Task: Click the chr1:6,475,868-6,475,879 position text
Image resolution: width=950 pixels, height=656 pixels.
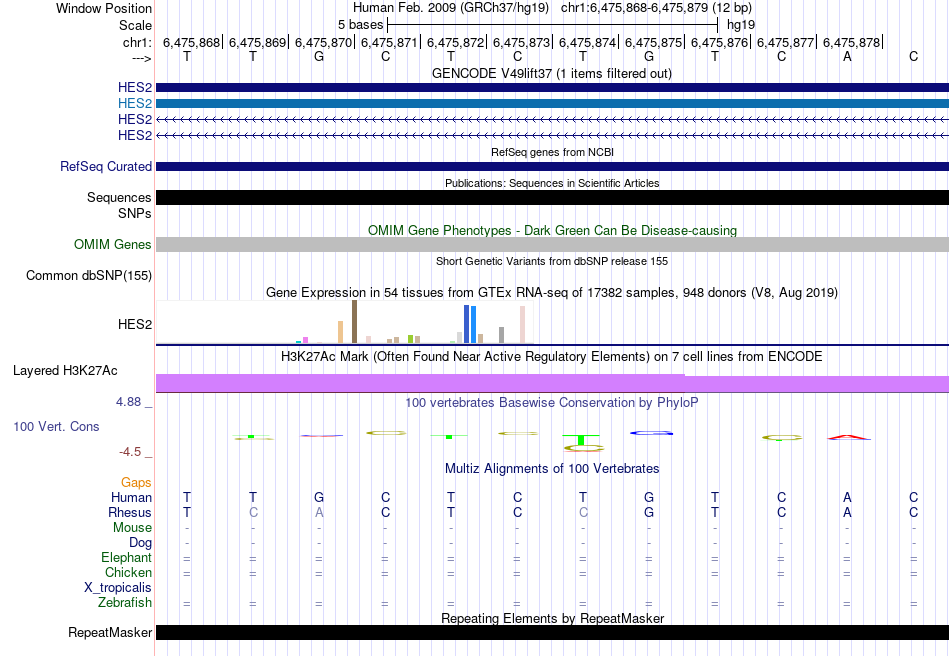Action: (656, 8)
